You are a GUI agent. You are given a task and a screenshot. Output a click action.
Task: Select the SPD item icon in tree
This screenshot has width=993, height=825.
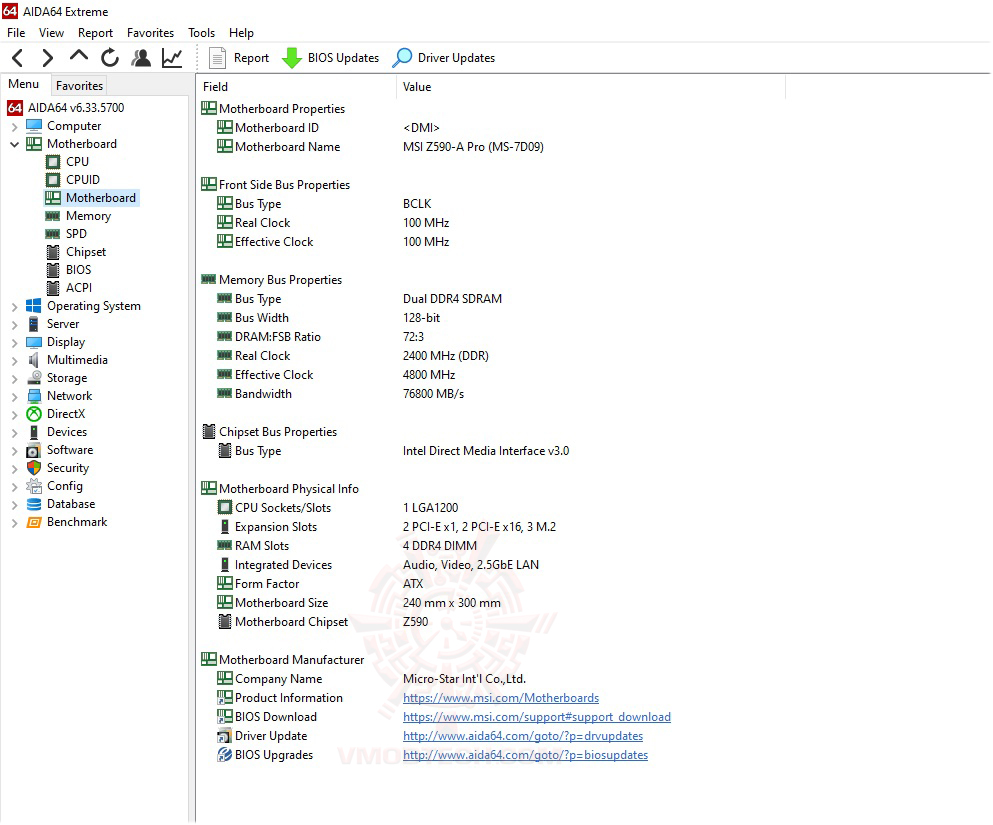[x=53, y=234]
